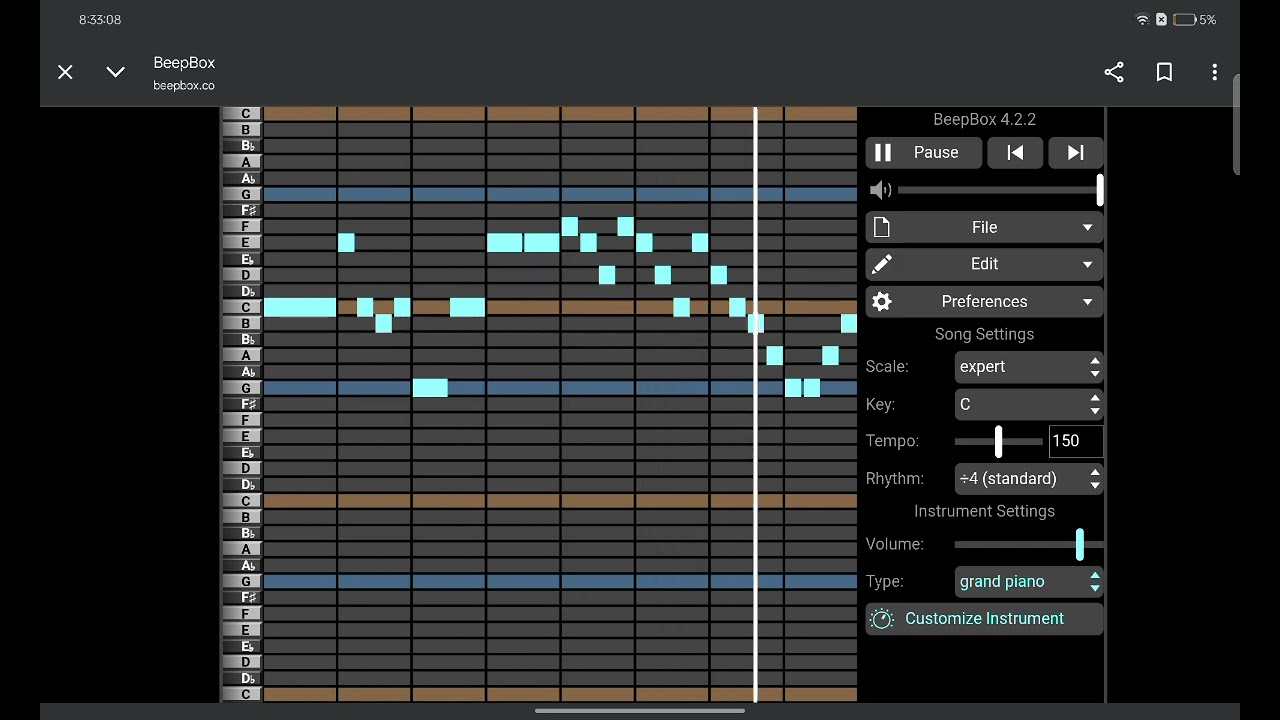
Task: Open browser three-dot overflow menu
Action: coord(1214,72)
